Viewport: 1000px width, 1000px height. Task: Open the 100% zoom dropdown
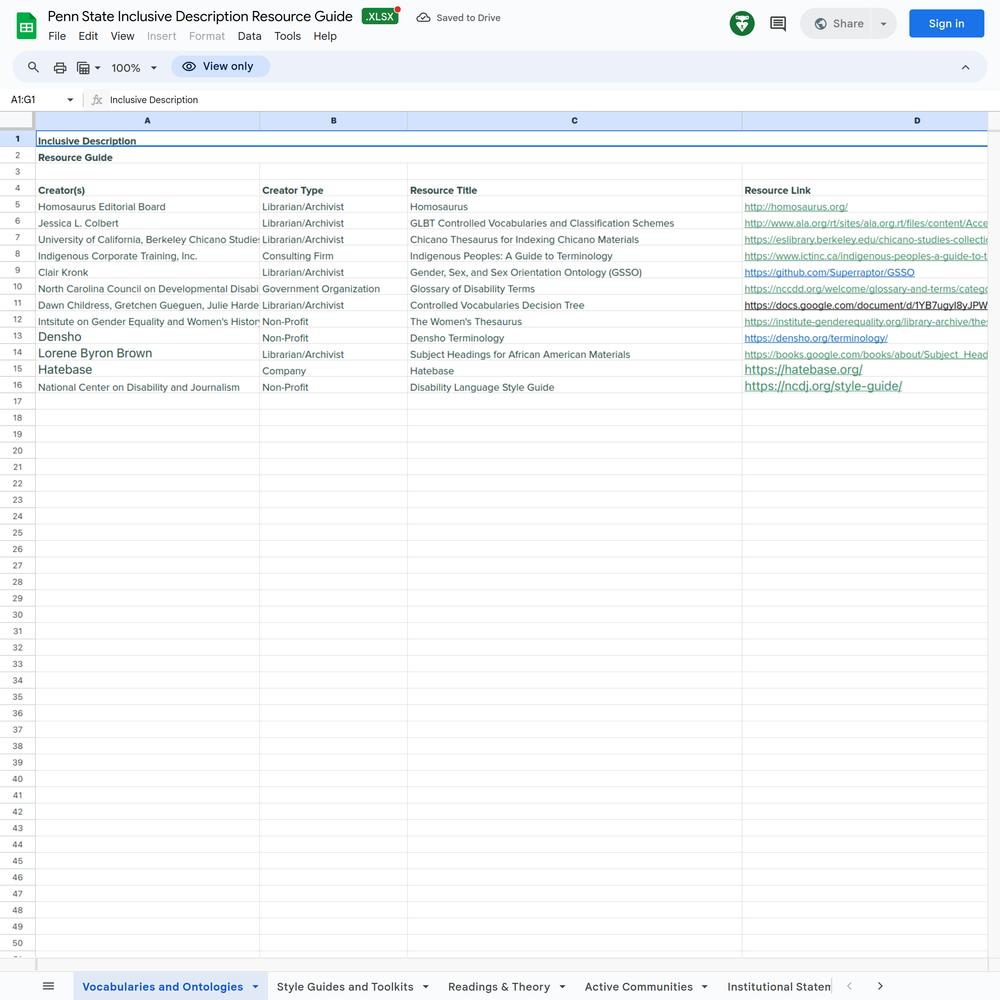click(x=134, y=68)
